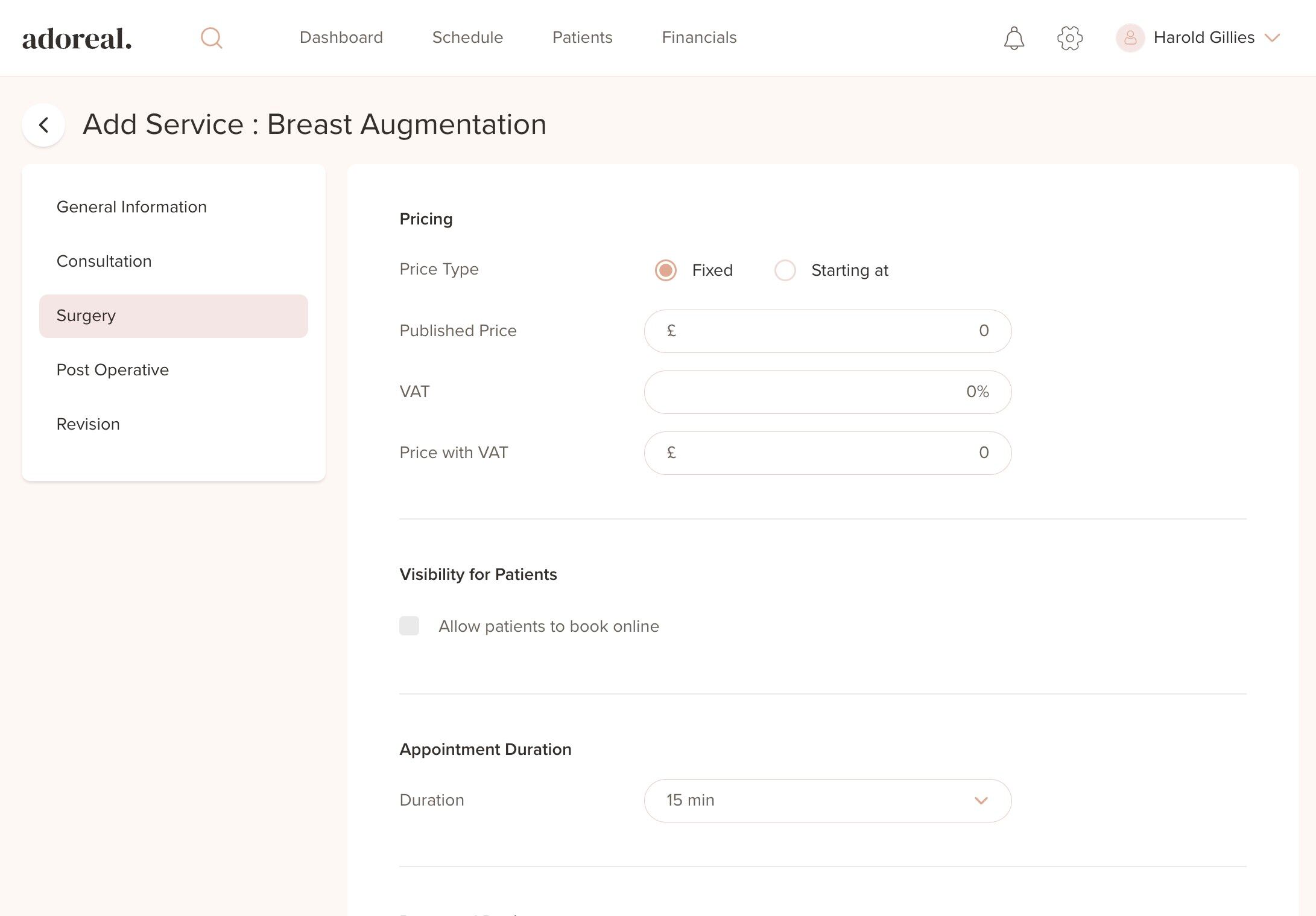Click the adoreal logo

(x=77, y=39)
